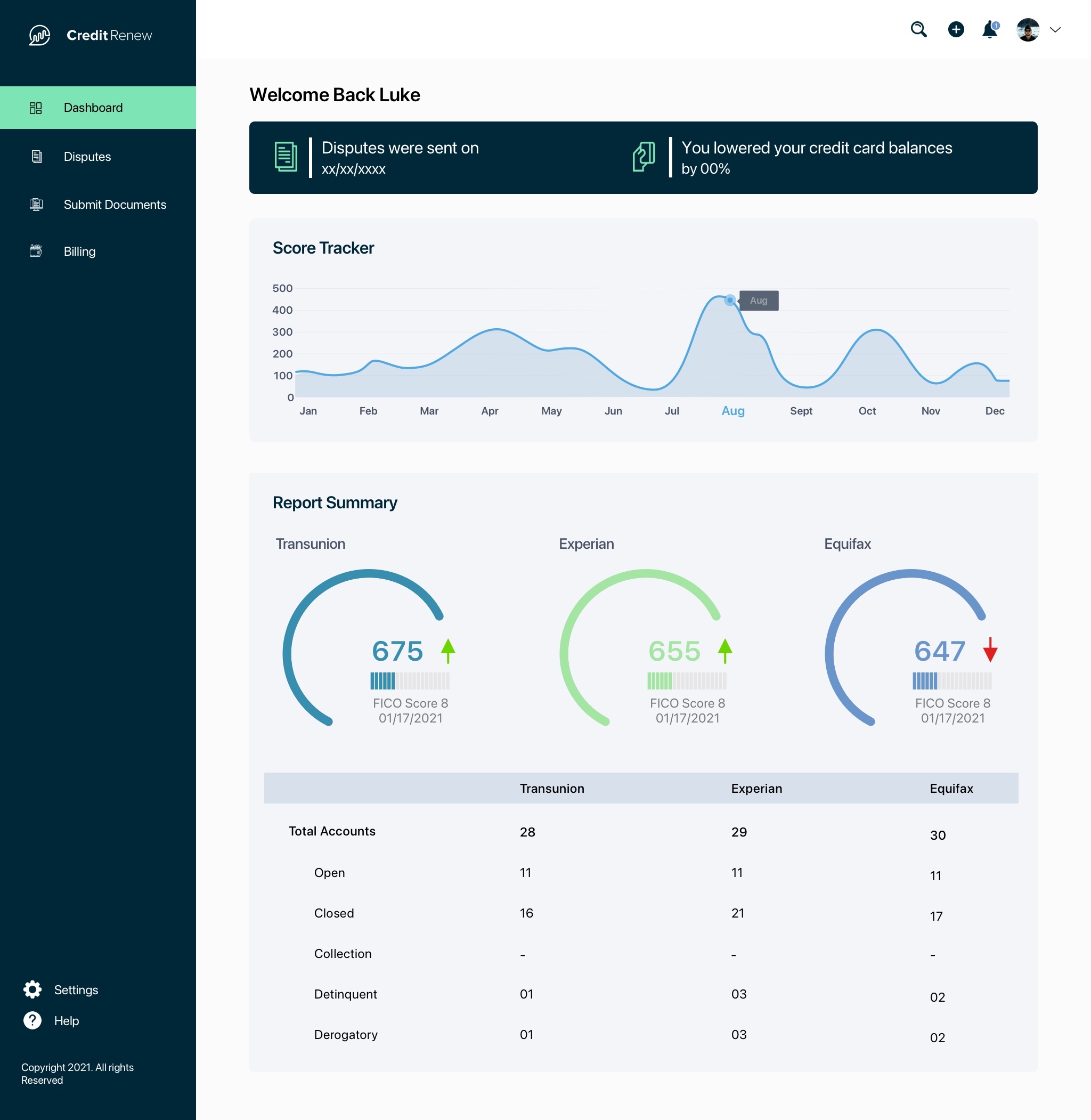Click the Equifax 647 score
1091x1120 pixels.
point(940,651)
